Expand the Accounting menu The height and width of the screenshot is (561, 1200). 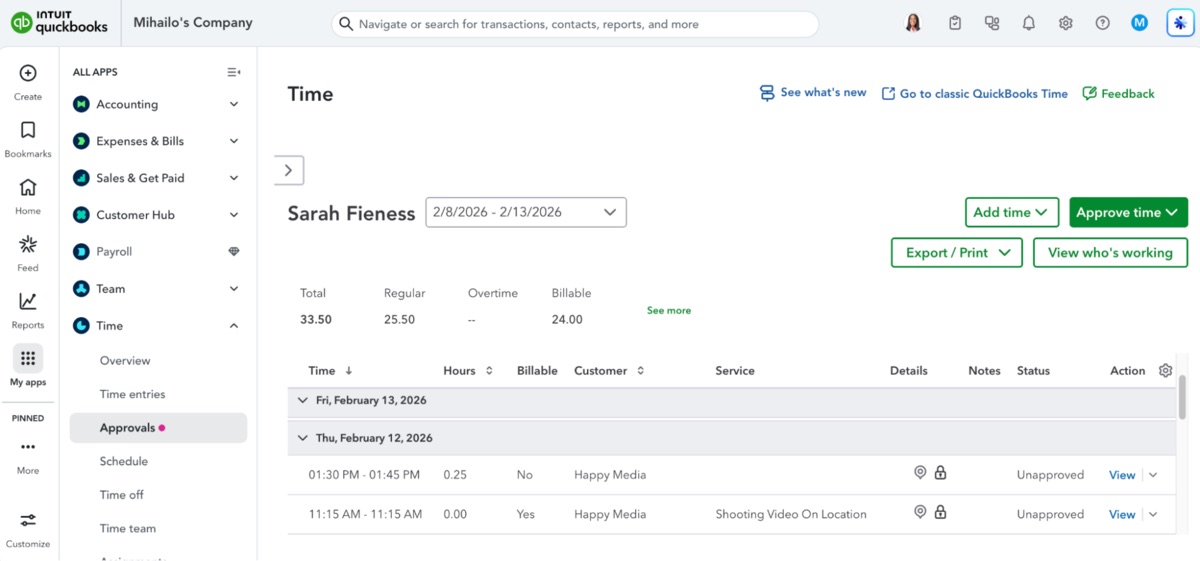tap(234, 104)
